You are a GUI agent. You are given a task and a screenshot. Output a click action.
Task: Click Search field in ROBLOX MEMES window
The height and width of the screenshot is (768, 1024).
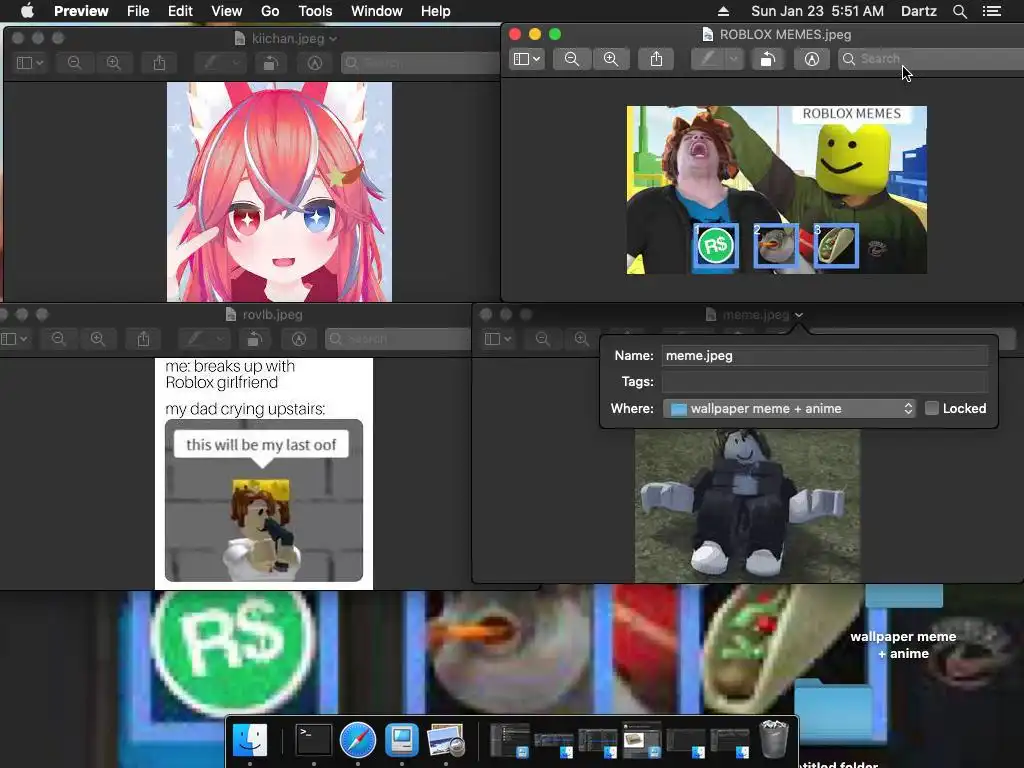[931, 59]
